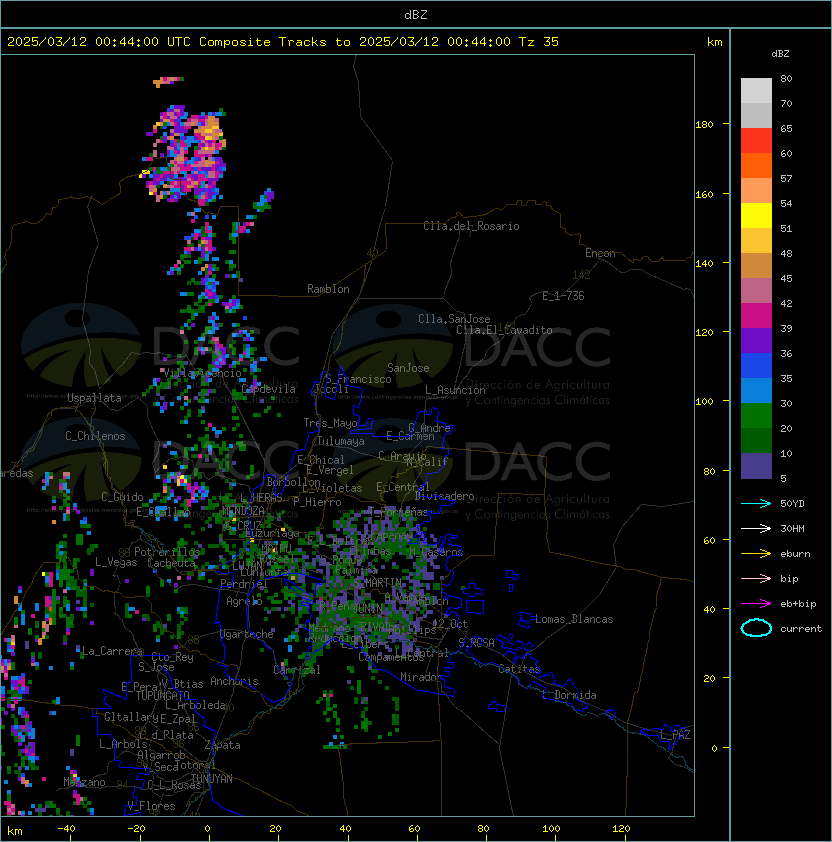
Task: Click the '30HM' legend label
Action: tap(792, 529)
